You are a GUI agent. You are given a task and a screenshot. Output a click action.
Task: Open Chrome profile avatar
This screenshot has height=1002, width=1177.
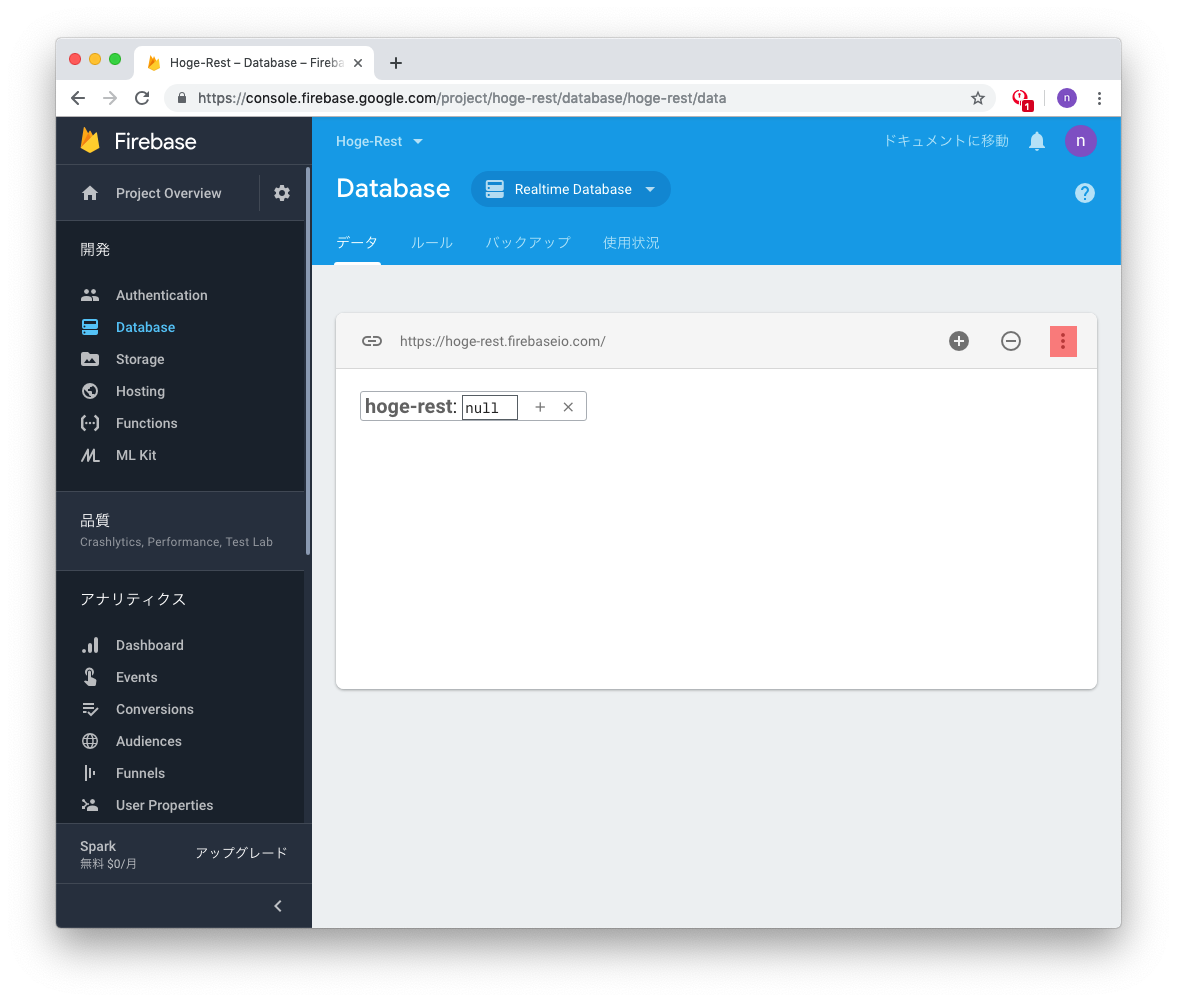click(1067, 98)
